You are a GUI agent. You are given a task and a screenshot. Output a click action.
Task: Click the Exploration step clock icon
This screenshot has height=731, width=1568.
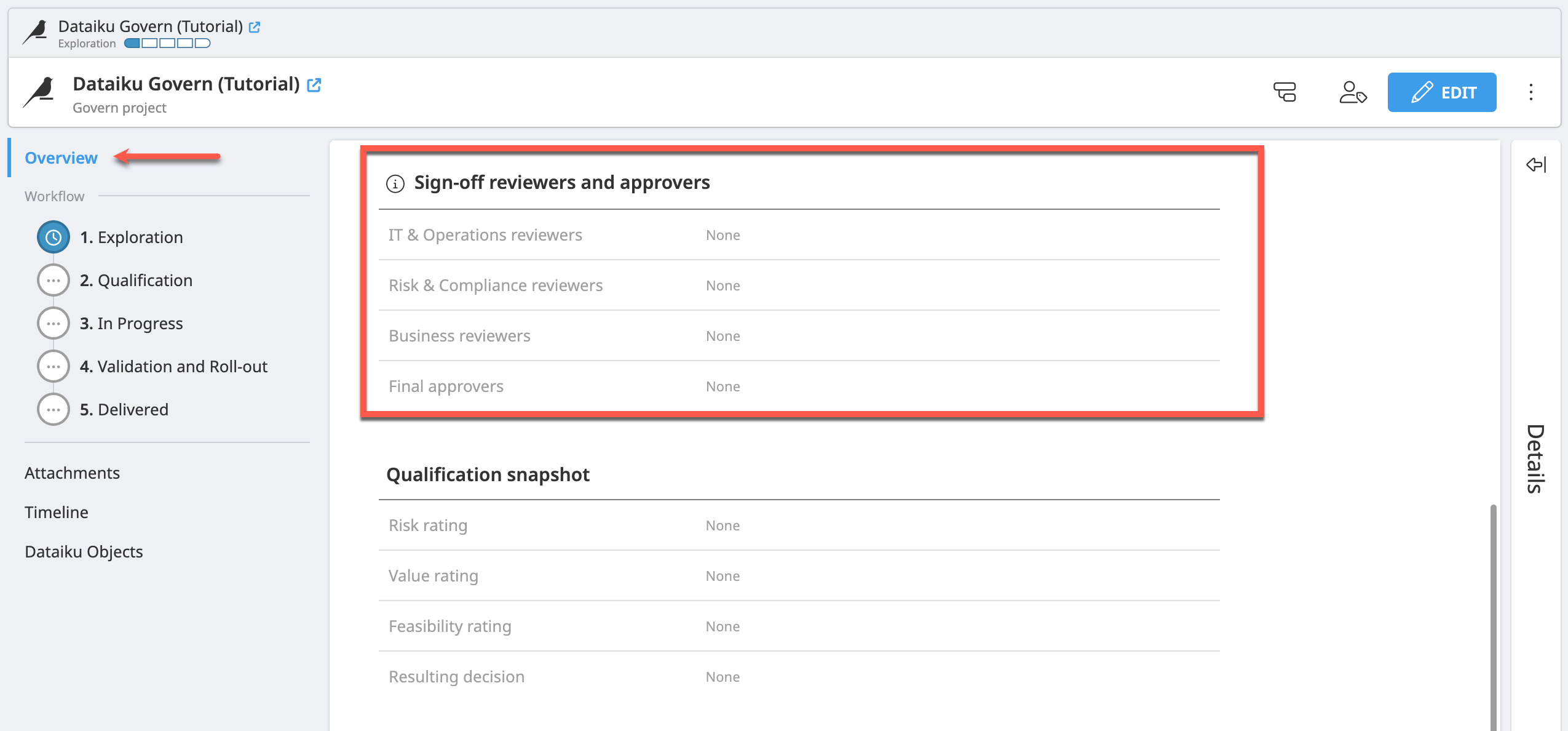pyautogui.click(x=53, y=238)
